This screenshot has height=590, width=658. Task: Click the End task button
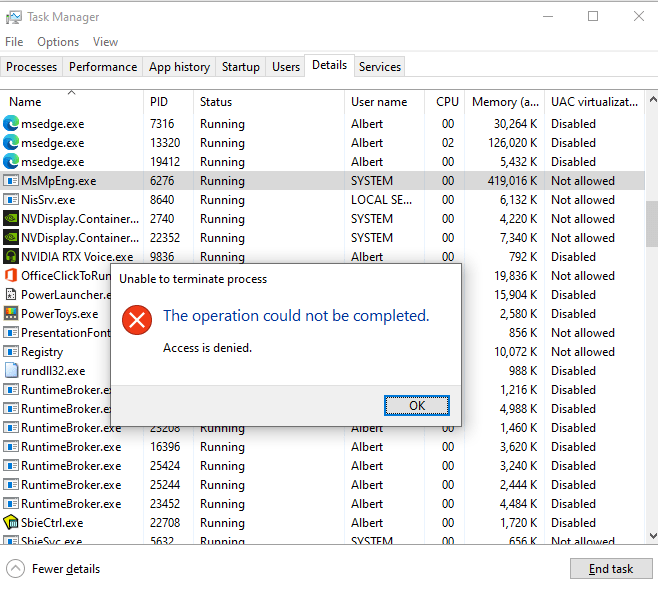[611, 569]
